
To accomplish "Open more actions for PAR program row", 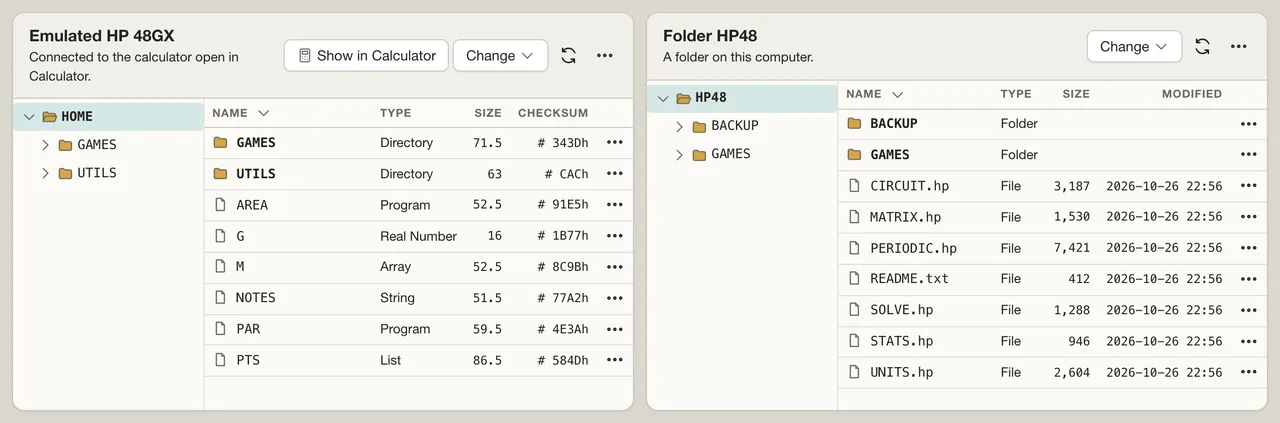I will point(614,329).
